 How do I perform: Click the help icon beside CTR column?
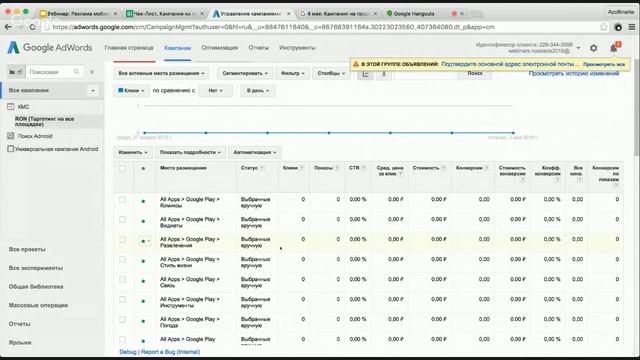[363, 168]
